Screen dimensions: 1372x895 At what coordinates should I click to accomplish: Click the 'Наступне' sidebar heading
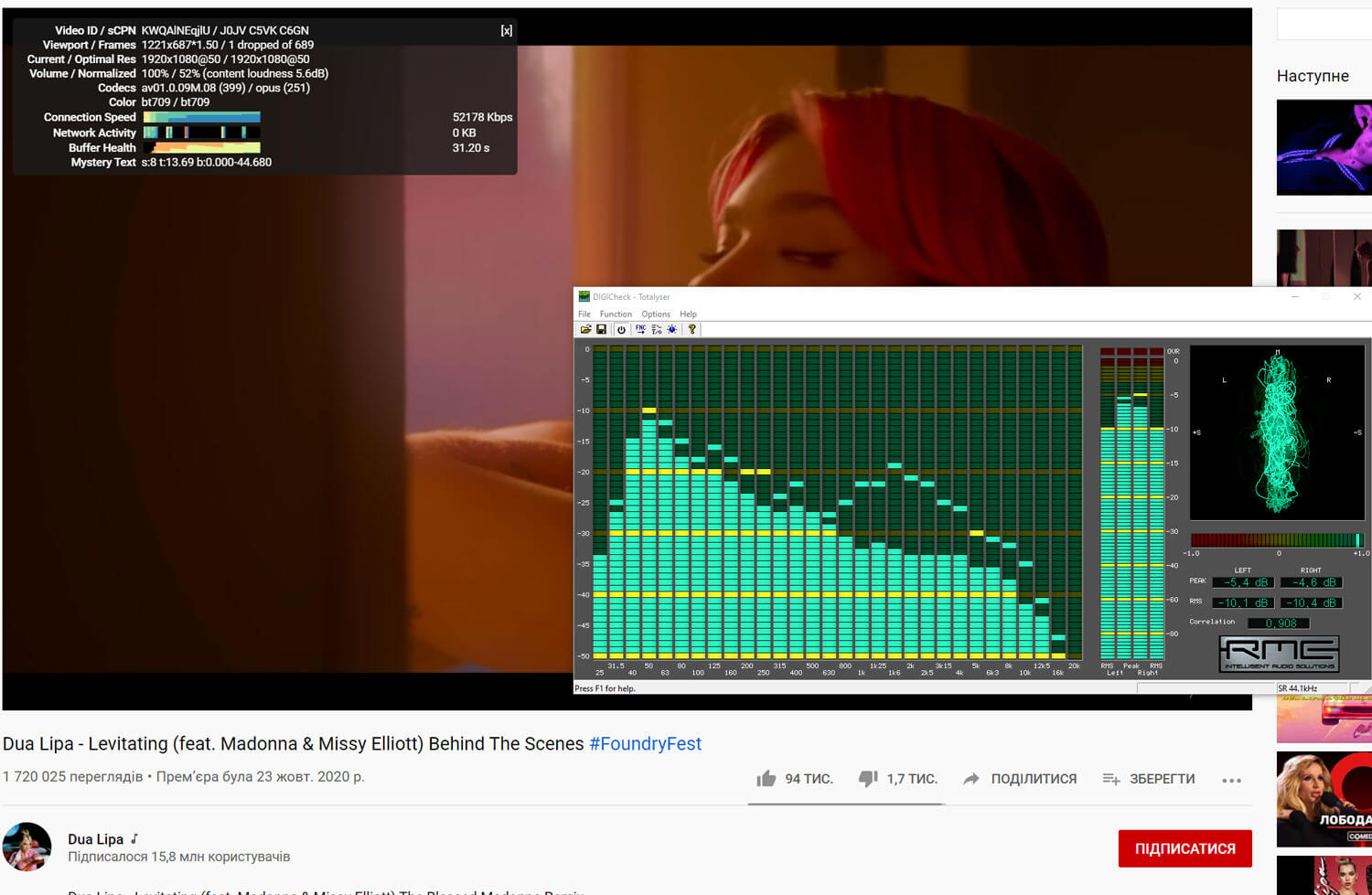[x=1313, y=76]
